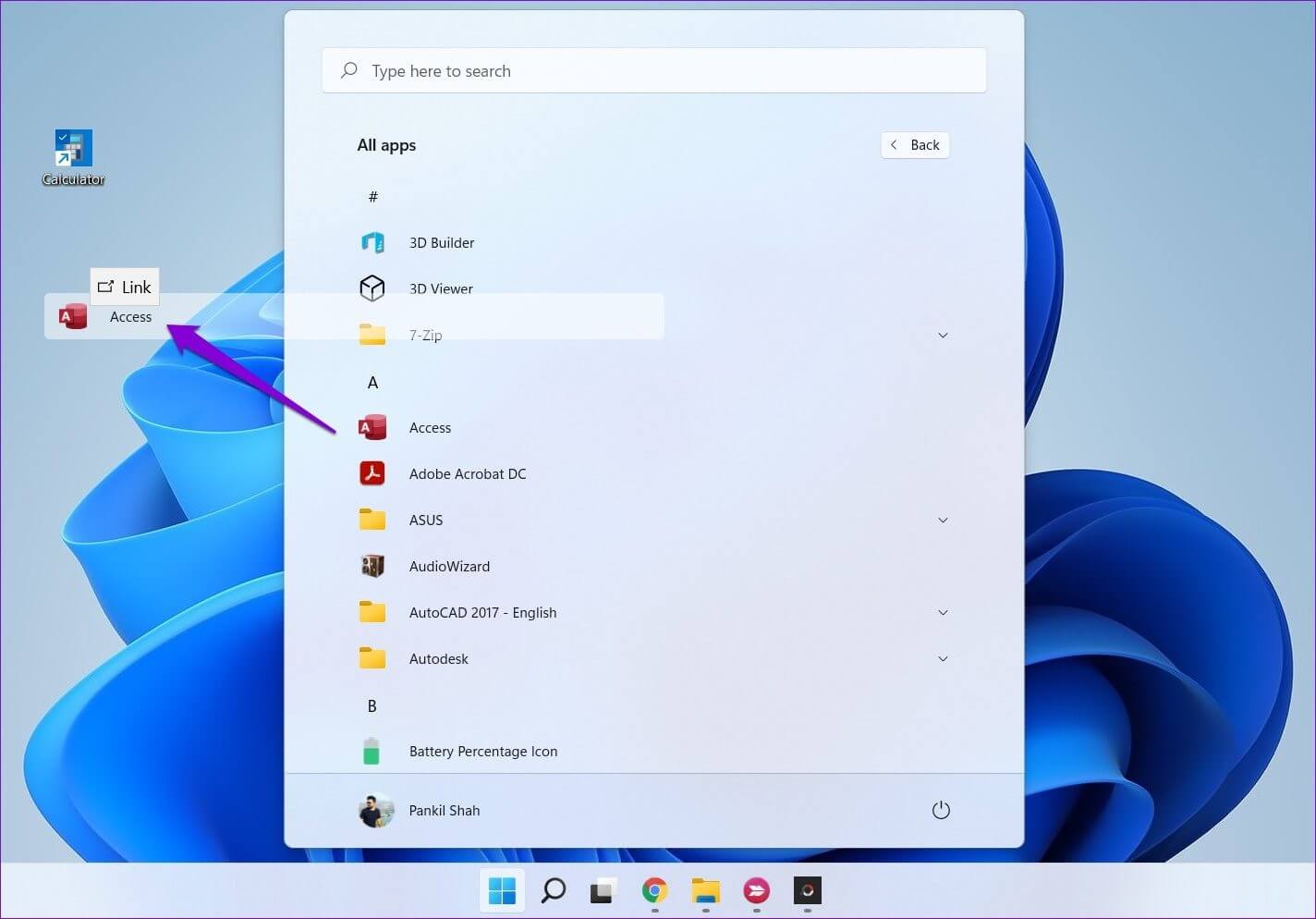Open 3D Builder app icon

[x=372, y=243]
